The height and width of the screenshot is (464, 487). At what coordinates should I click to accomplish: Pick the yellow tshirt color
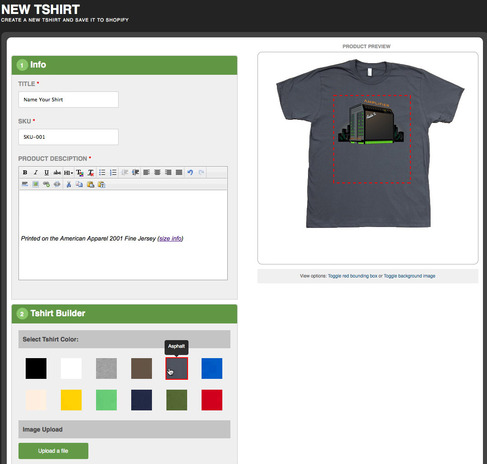71,400
